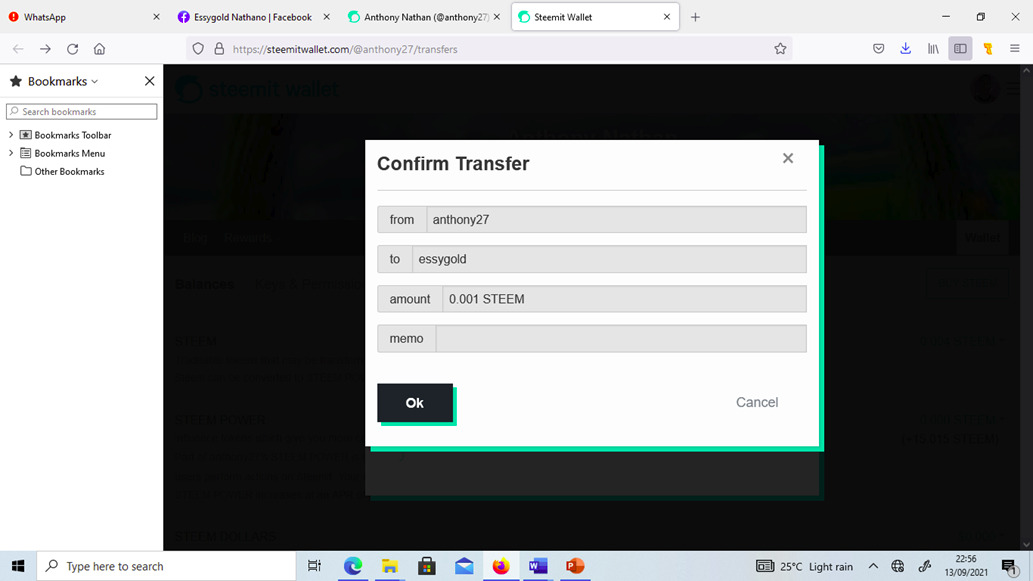Viewport: 1033px width, 581px height.
Task: Open File Explorer from taskbar
Action: click(x=390, y=566)
